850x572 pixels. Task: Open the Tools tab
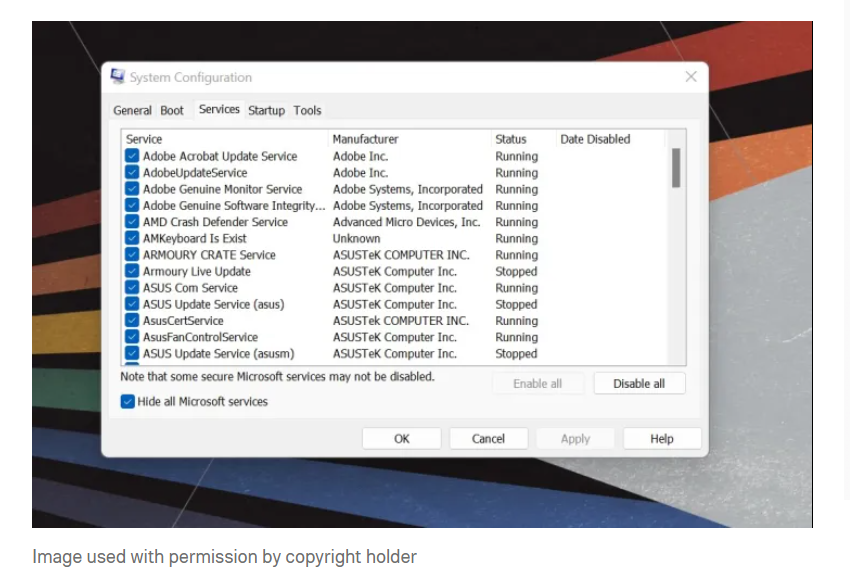[x=307, y=111]
